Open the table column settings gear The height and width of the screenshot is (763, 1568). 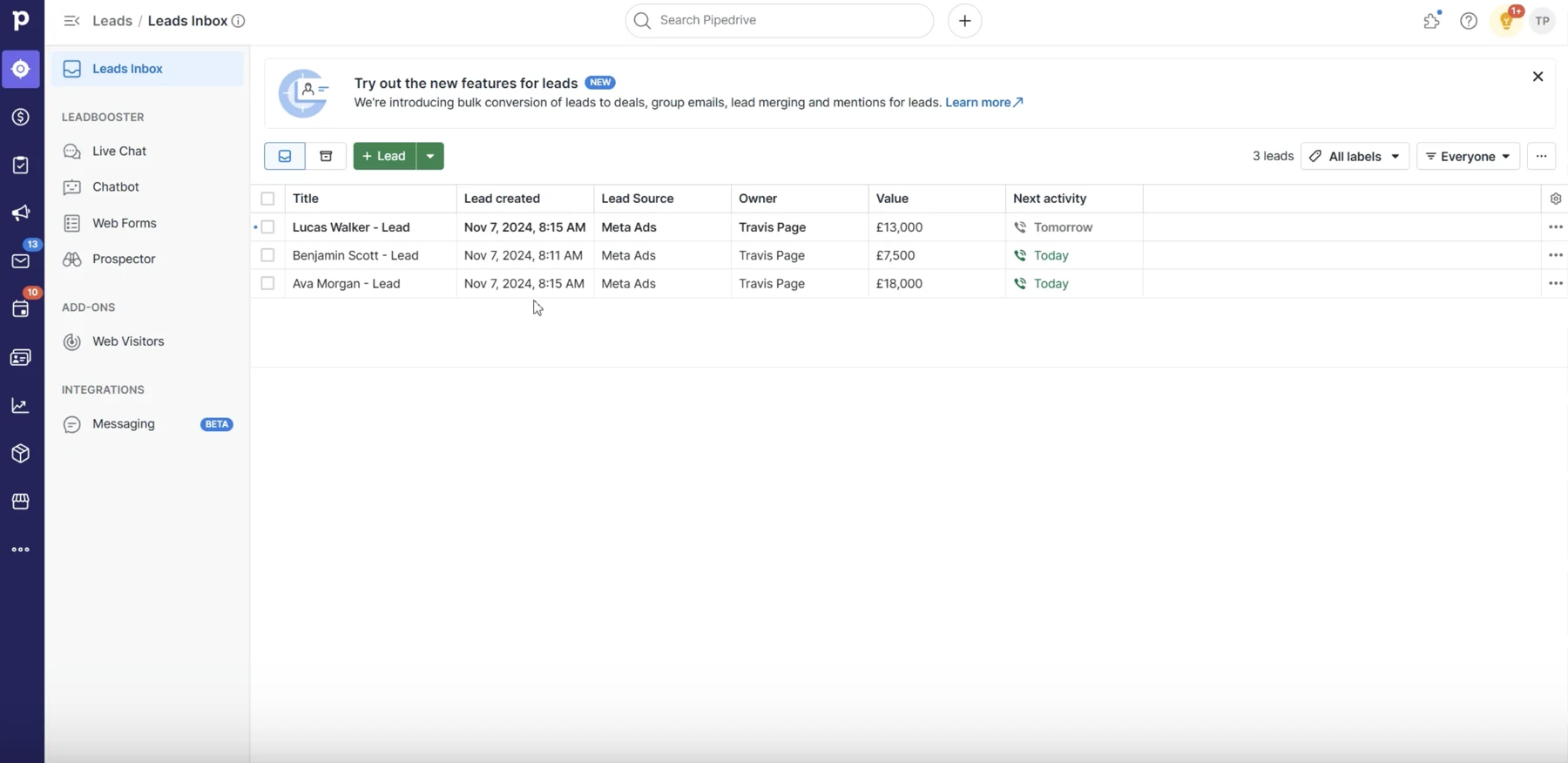click(x=1556, y=199)
